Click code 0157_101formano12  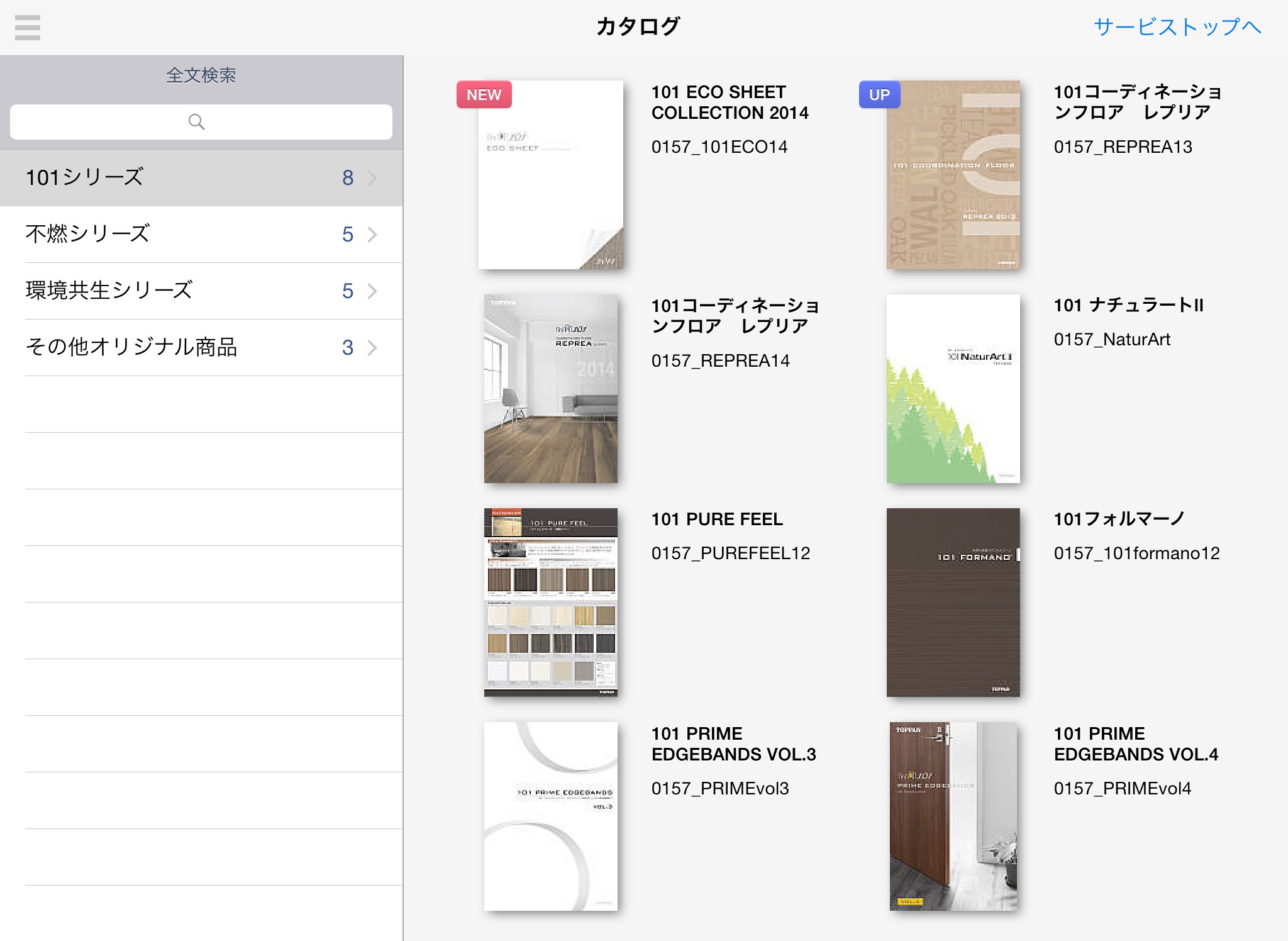point(1137,554)
